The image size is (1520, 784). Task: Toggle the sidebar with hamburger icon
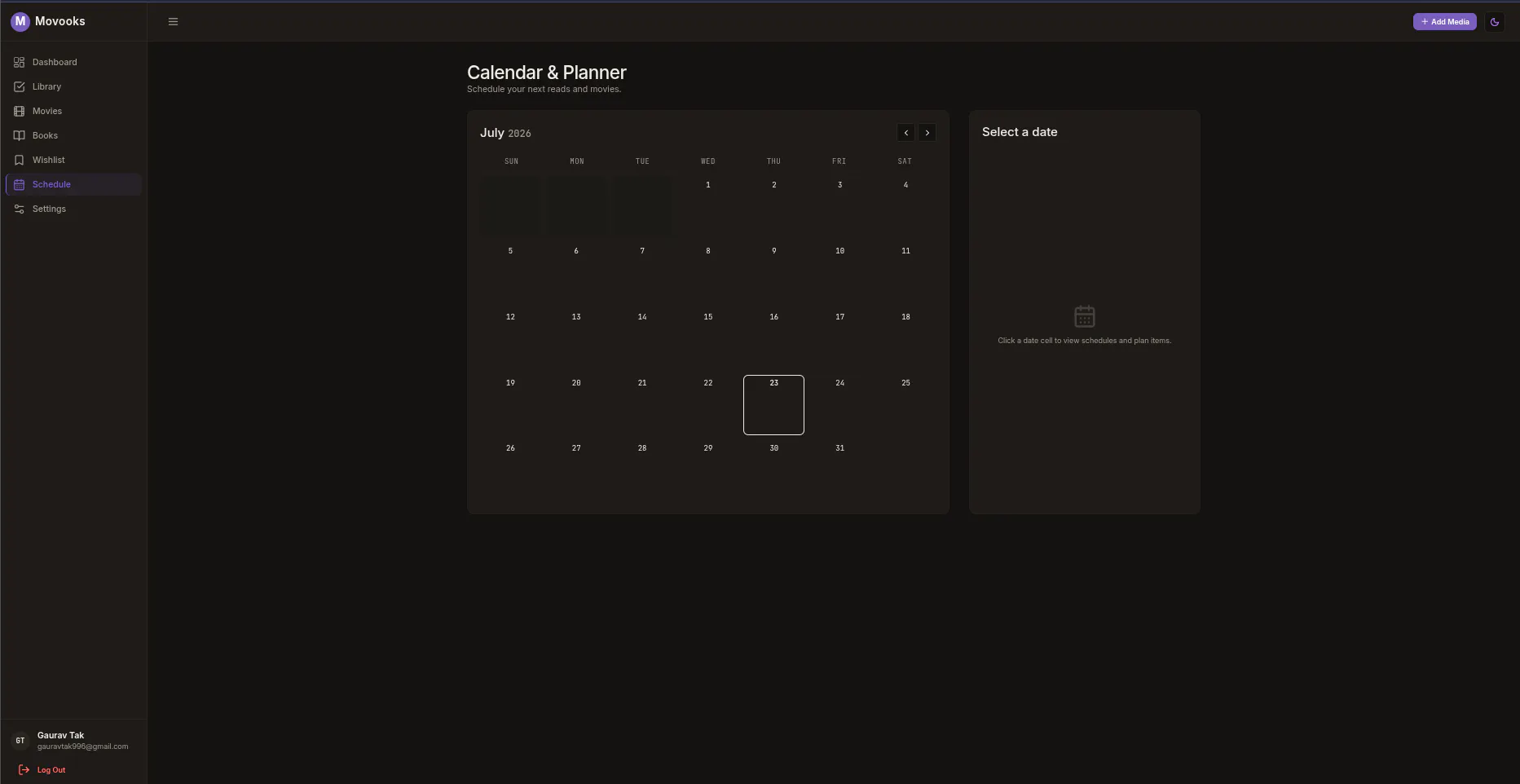(x=173, y=22)
